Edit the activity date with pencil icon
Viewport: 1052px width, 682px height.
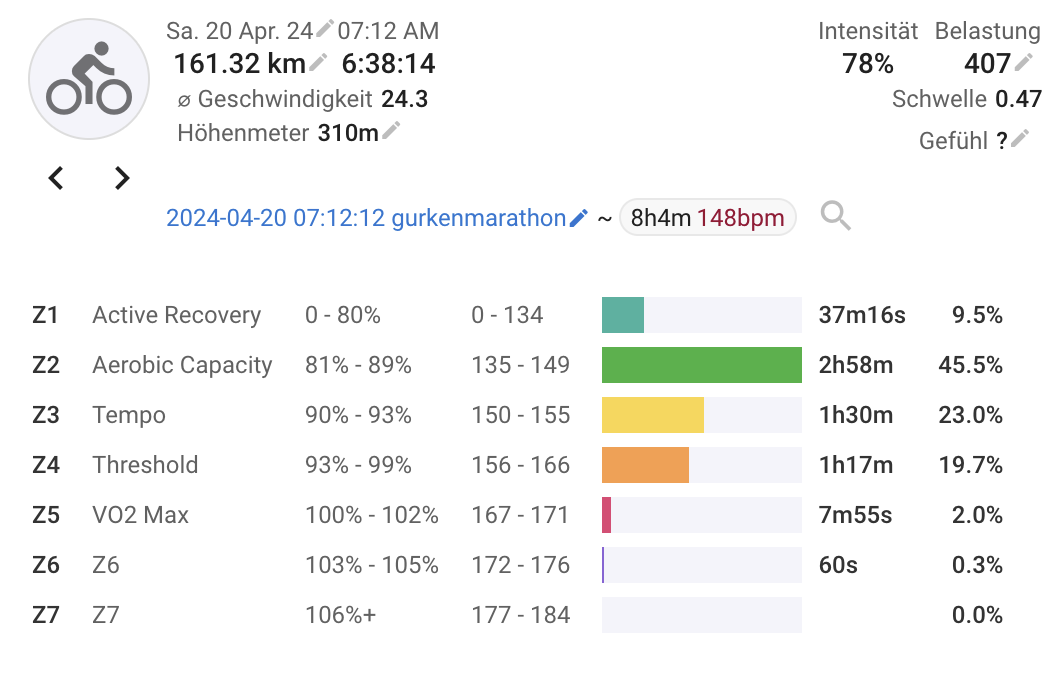(x=325, y=29)
